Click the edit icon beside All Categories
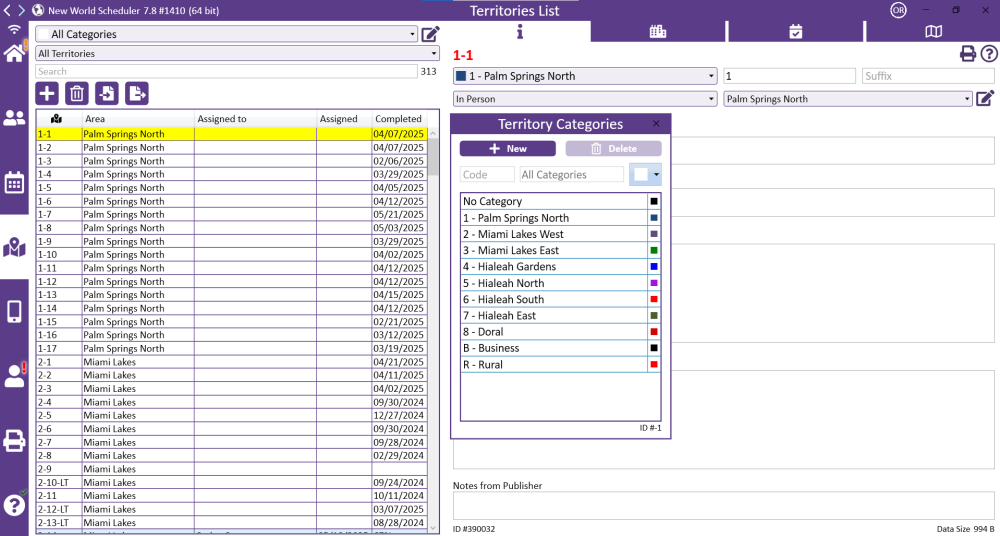This screenshot has height=536, width=1000. (x=430, y=34)
